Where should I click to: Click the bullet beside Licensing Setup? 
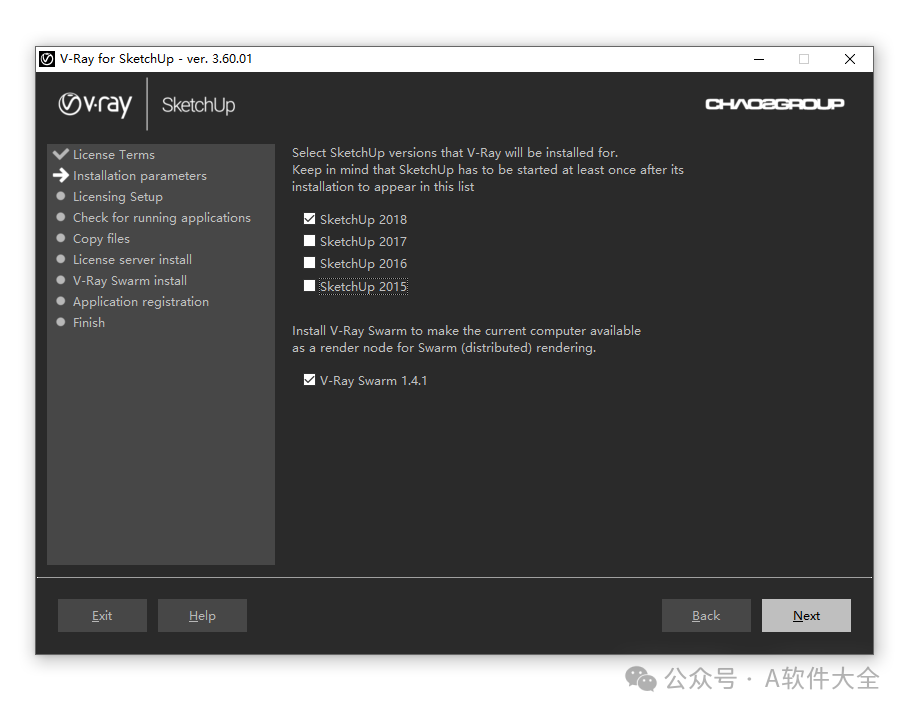click(60, 196)
